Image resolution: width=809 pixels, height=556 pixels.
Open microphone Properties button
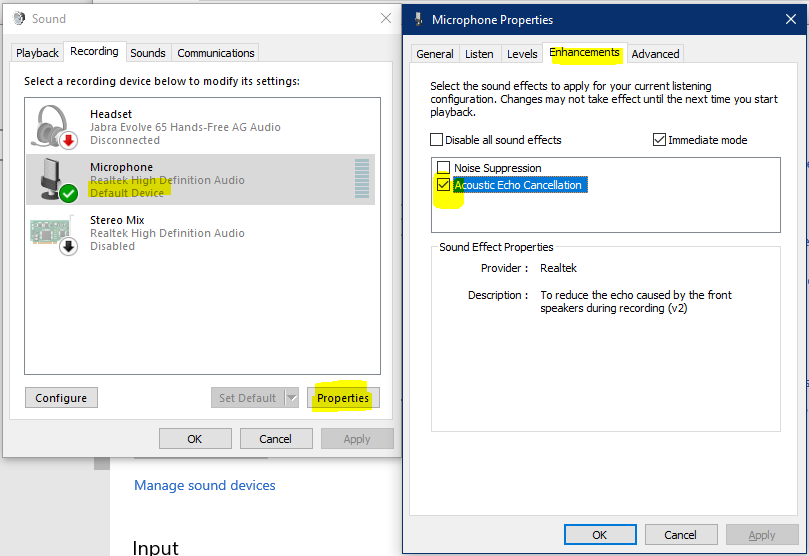tap(343, 398)
